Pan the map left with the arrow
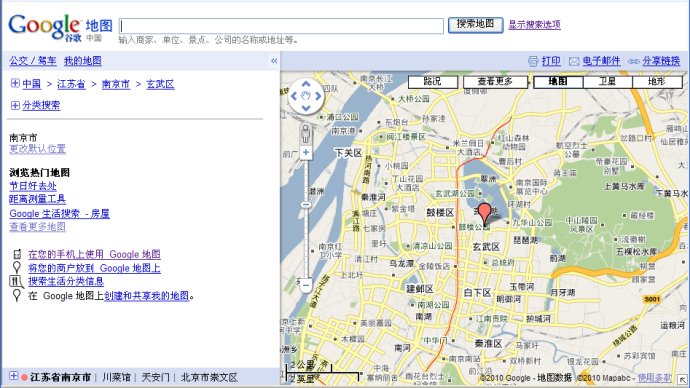Viewport: 690px width, 388px height. [x=294, y=96]
